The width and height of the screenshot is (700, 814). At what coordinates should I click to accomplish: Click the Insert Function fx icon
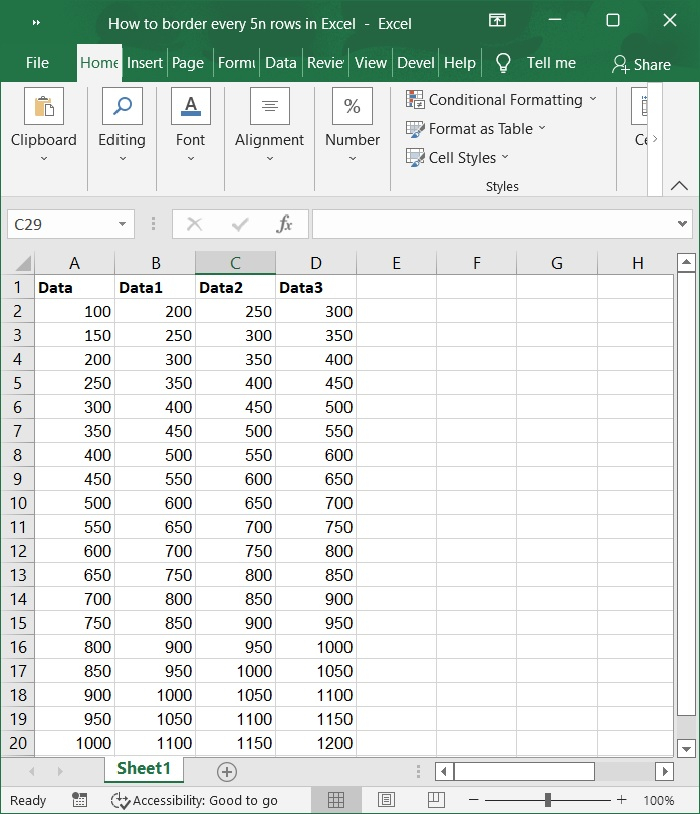click(x=284, y=224)
